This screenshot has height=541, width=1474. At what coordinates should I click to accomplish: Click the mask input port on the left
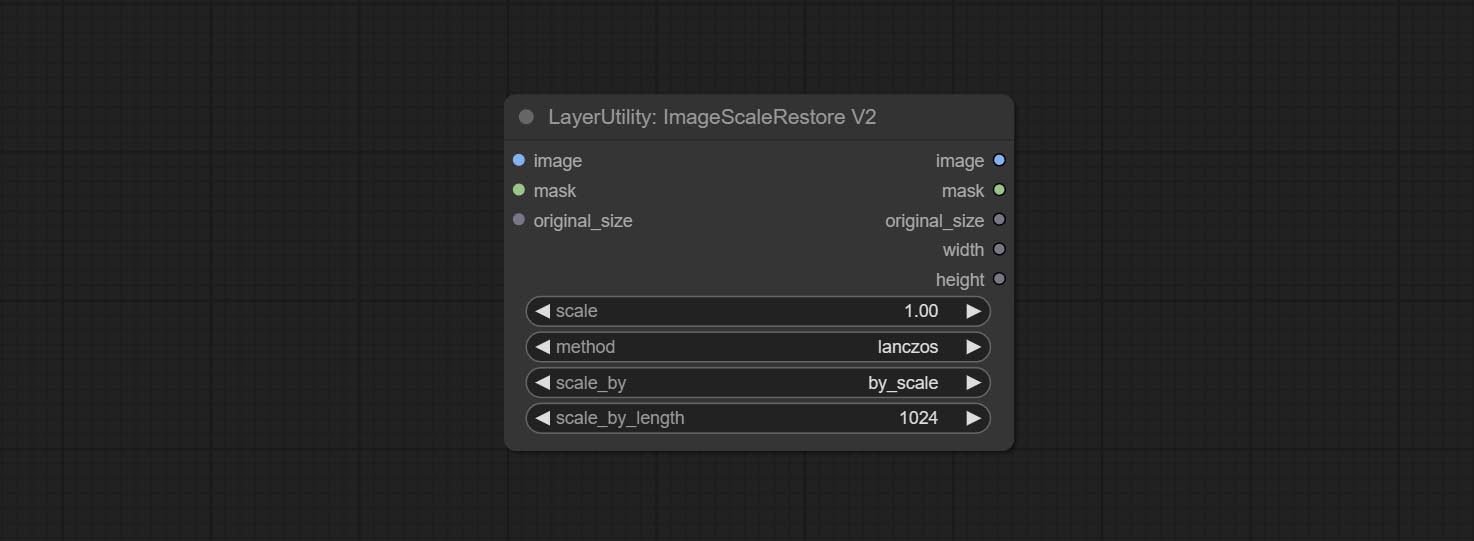click(518, 190)
